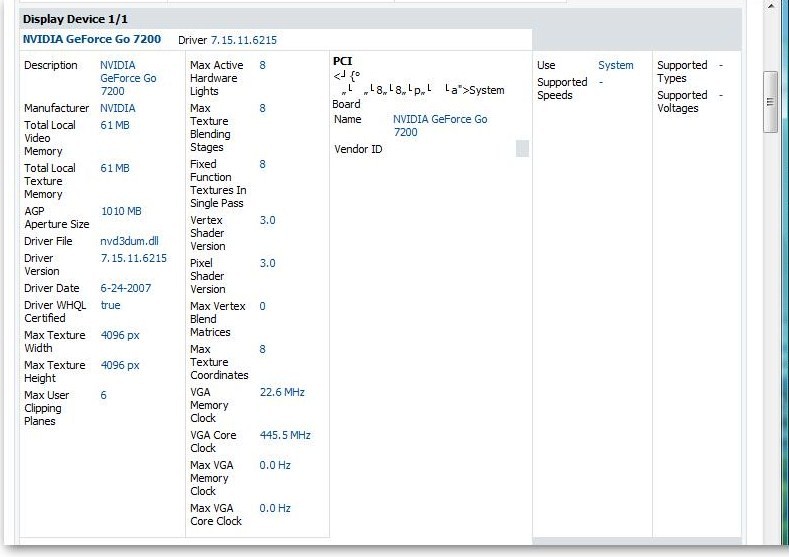Select the Max Vertex Blend Matrices value 0

[x=262, y=306]
